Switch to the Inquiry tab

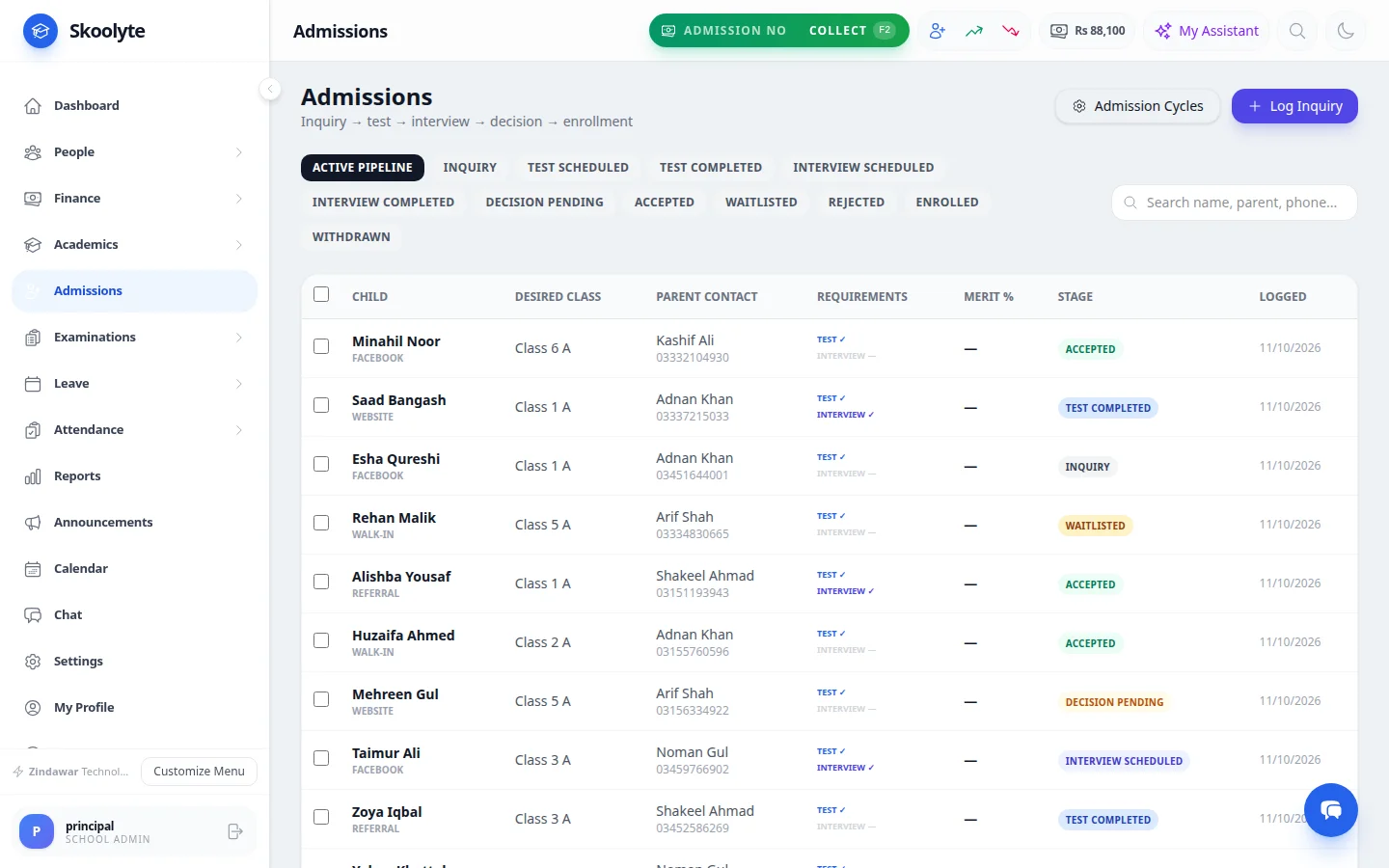[470, 168]
